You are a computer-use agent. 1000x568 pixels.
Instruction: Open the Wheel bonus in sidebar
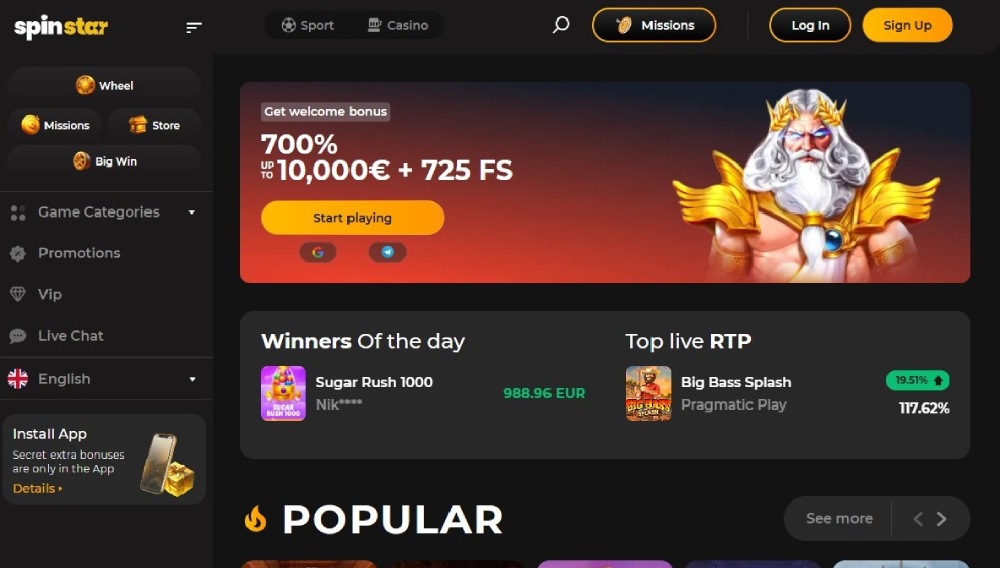105,85
